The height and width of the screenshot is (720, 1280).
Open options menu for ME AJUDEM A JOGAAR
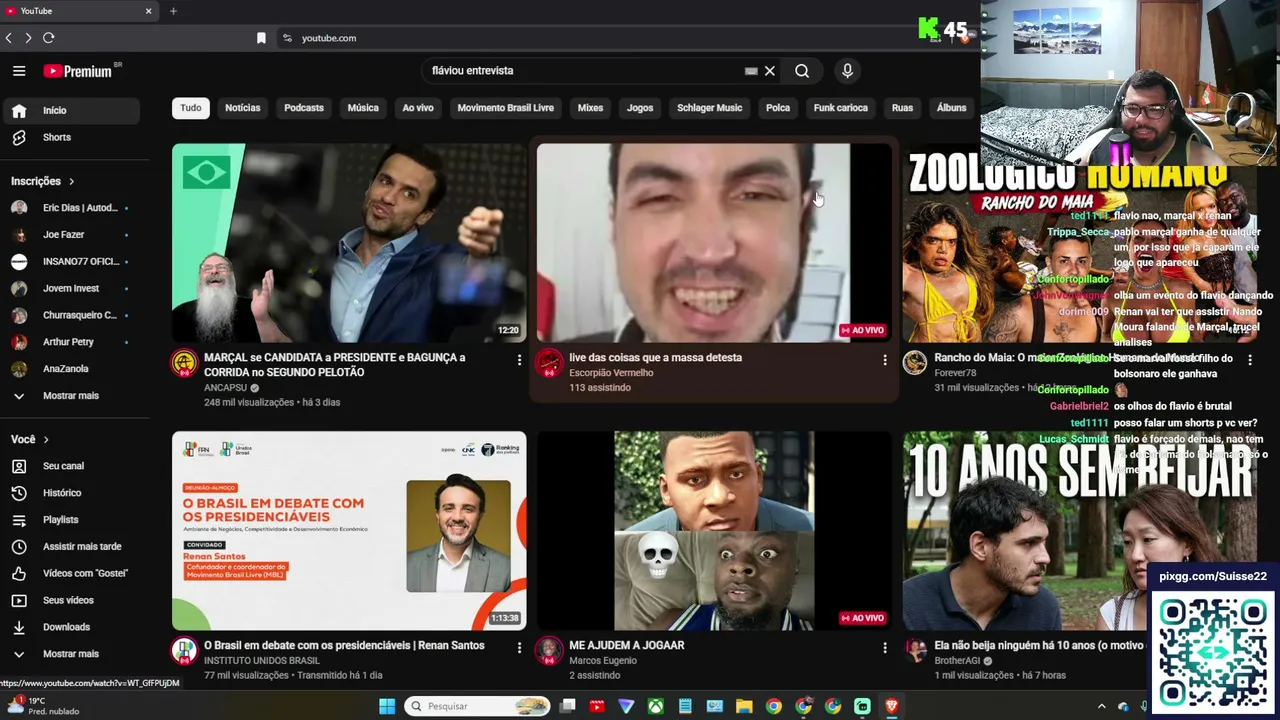885,647
